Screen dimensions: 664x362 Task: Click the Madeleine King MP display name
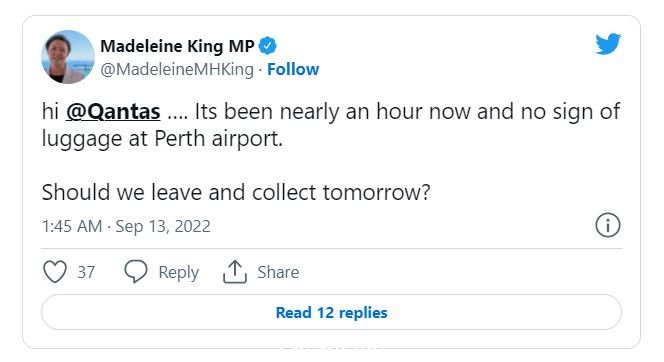pos(177,46)
